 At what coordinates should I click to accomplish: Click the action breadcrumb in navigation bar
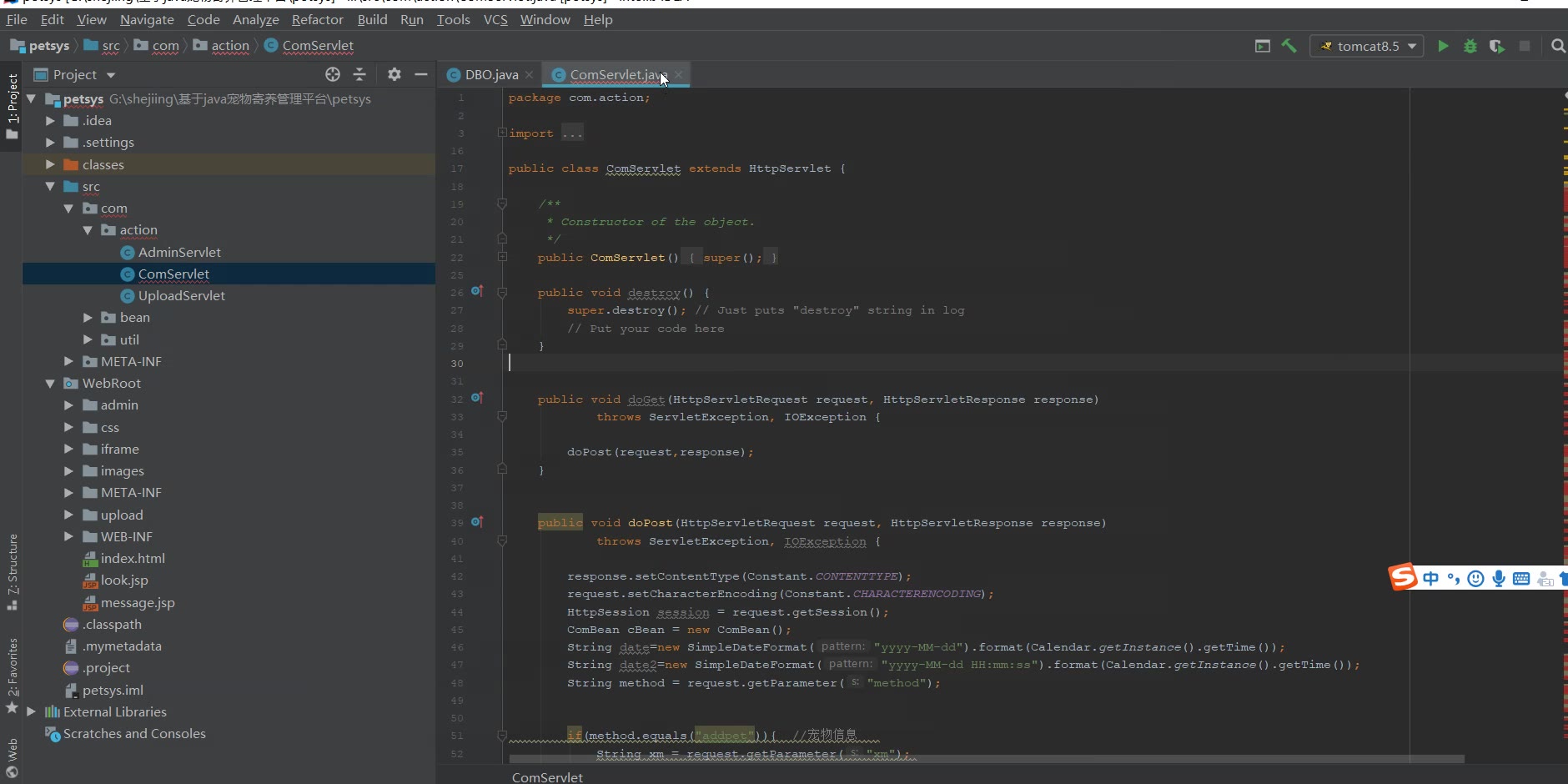[229, 46]
